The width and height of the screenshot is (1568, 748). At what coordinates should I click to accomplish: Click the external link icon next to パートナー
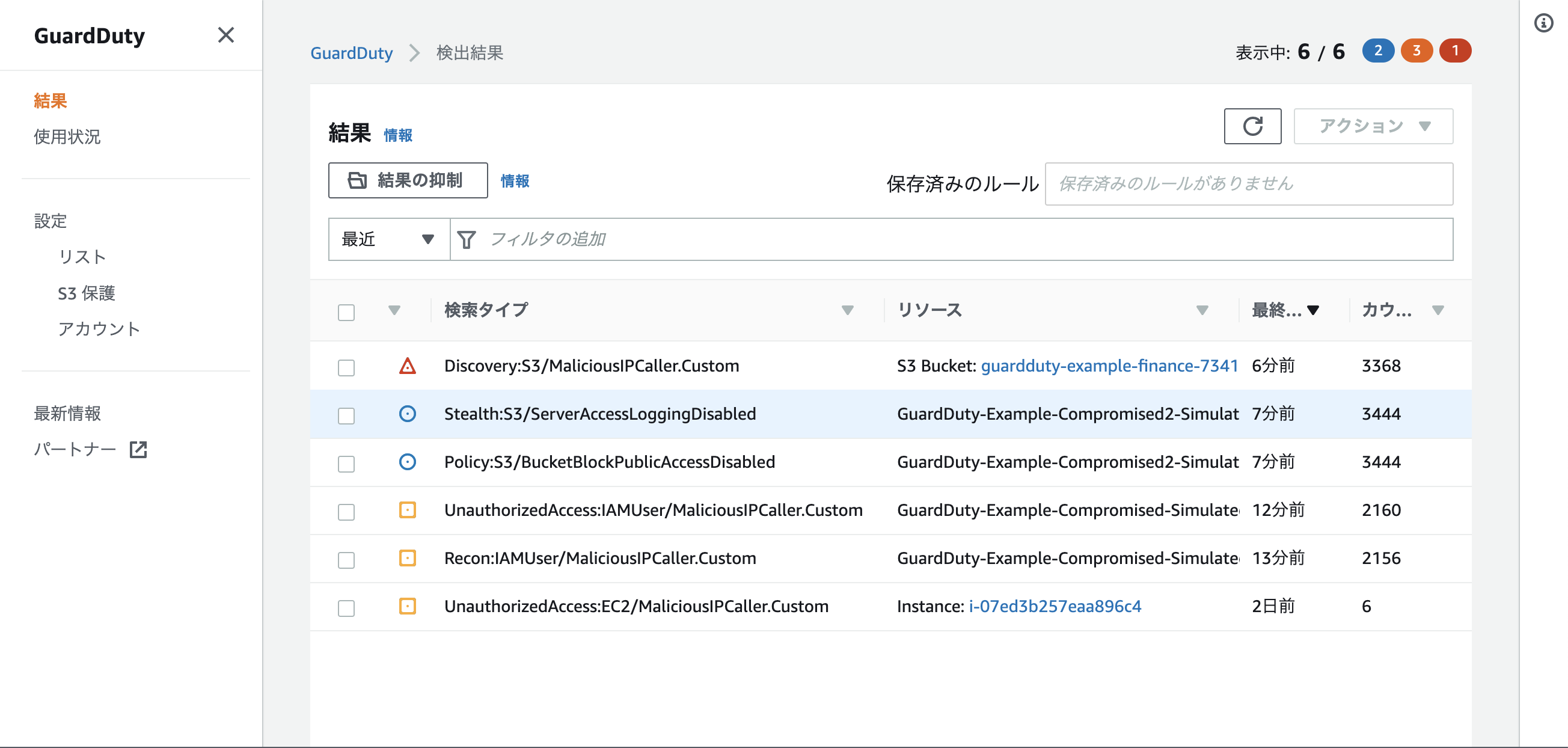click(138, 450)
